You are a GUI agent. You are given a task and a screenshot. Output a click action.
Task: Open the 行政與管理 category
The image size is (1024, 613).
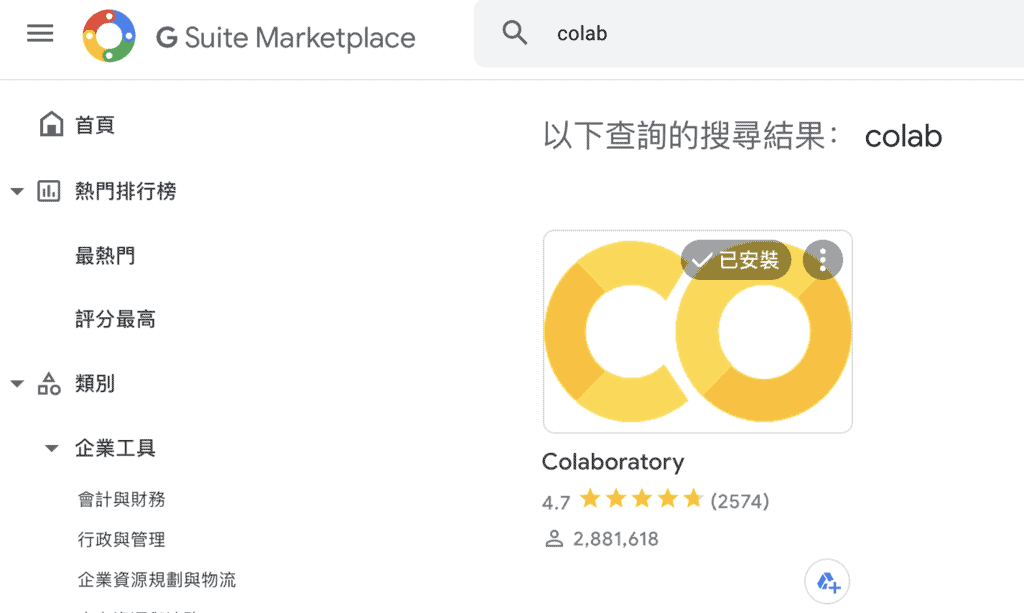click(x=121, y=539)
